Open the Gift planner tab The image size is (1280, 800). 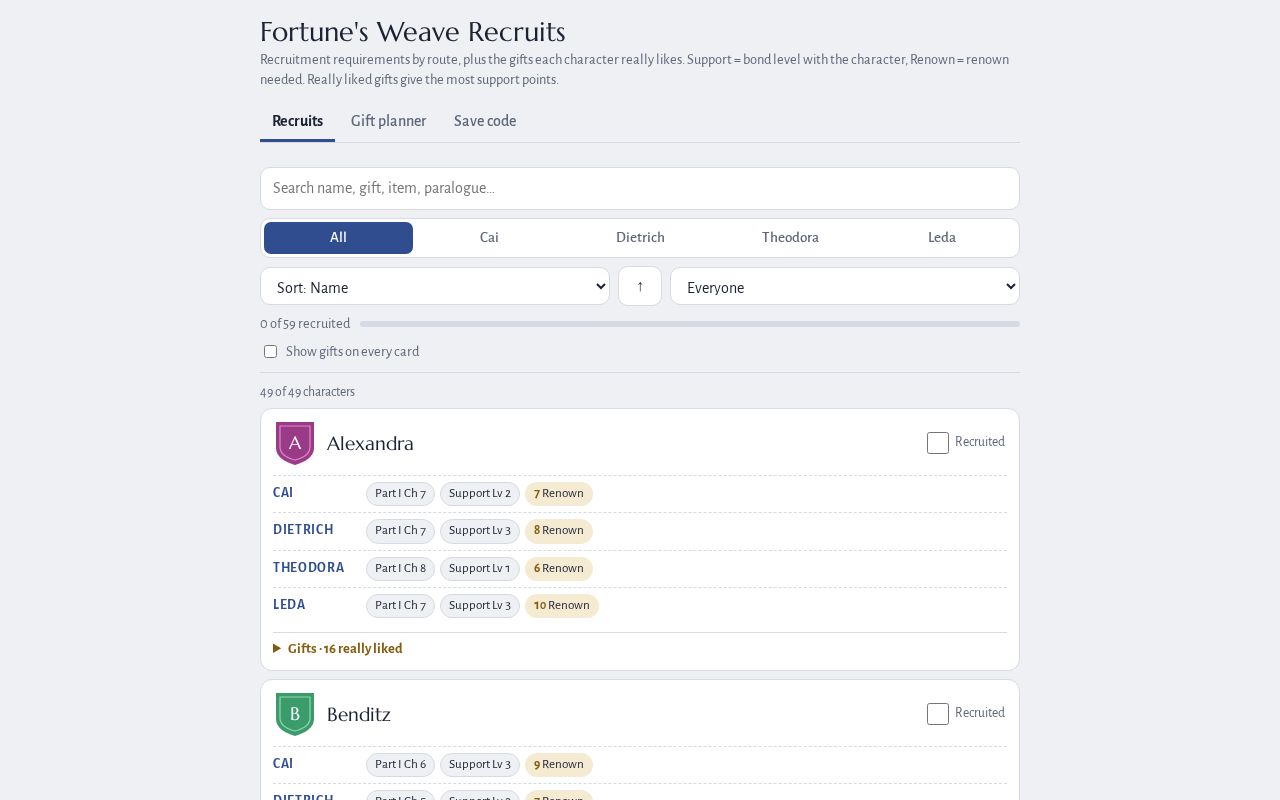pos(388,121)
